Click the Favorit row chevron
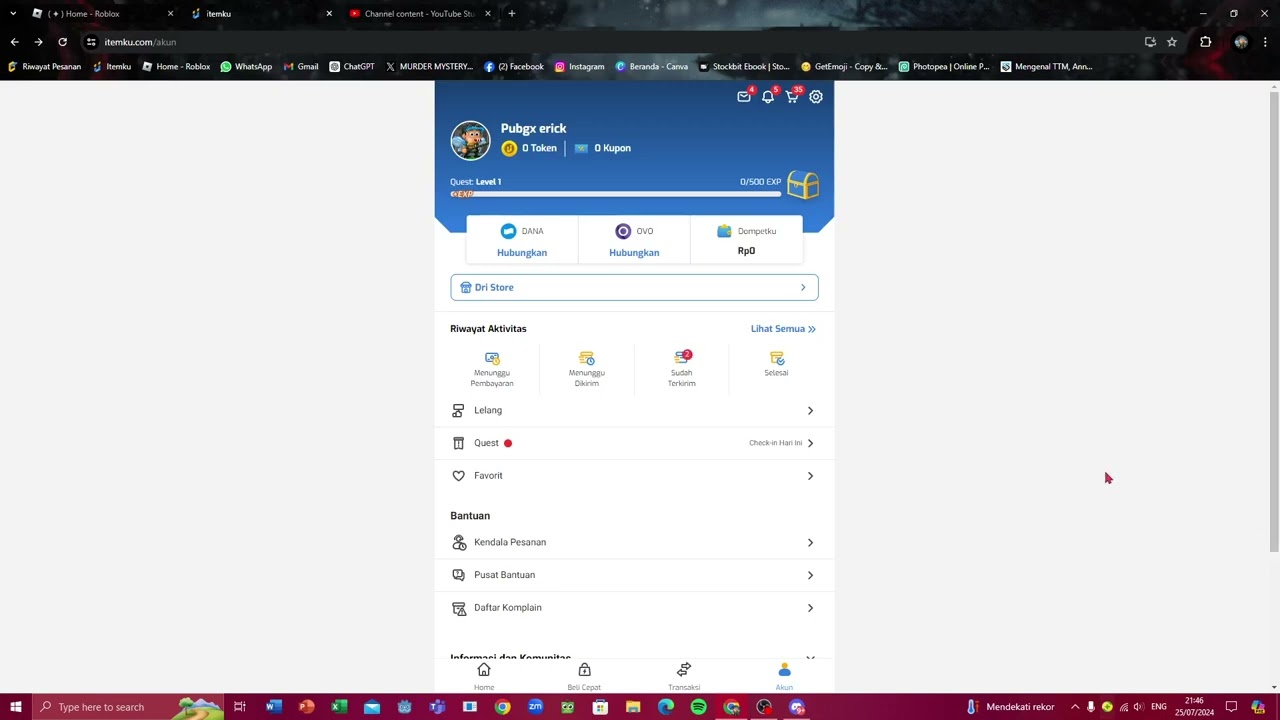1280x720 pixels. click(810, 476)
